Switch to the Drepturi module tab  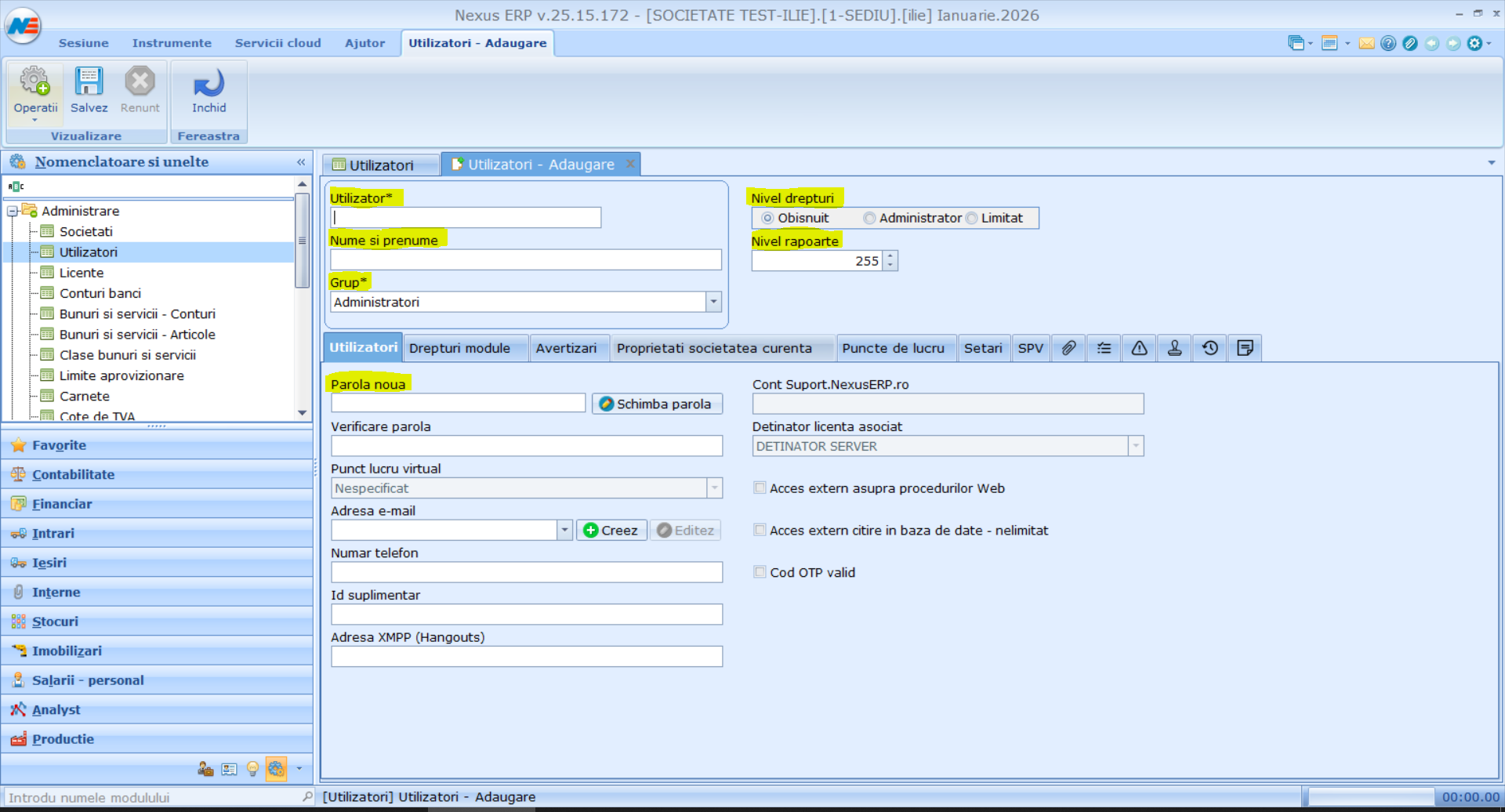click(x=459, y=349)
